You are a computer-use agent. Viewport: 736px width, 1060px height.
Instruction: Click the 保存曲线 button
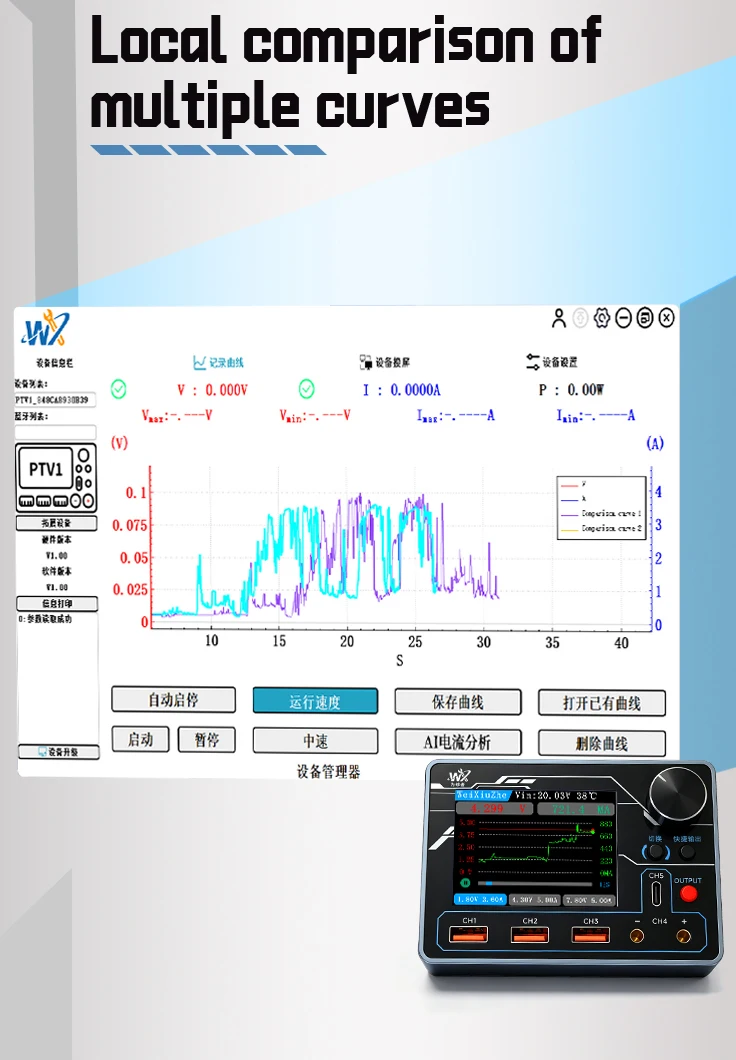click(458, 702)
